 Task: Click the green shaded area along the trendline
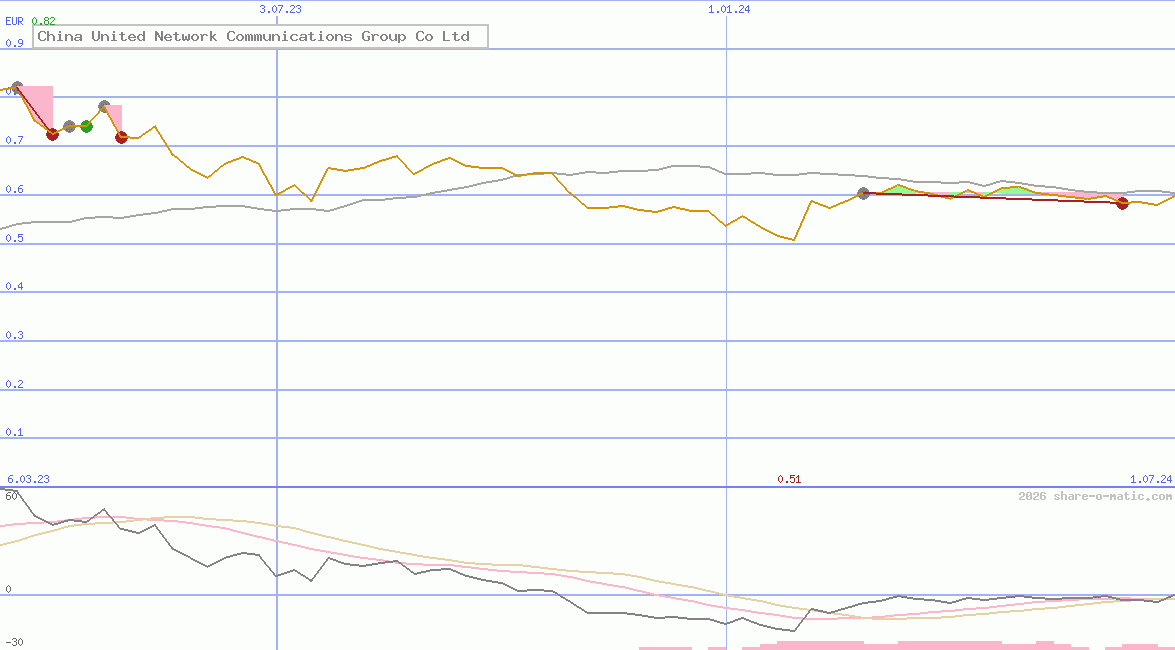[x=897, y=188]
